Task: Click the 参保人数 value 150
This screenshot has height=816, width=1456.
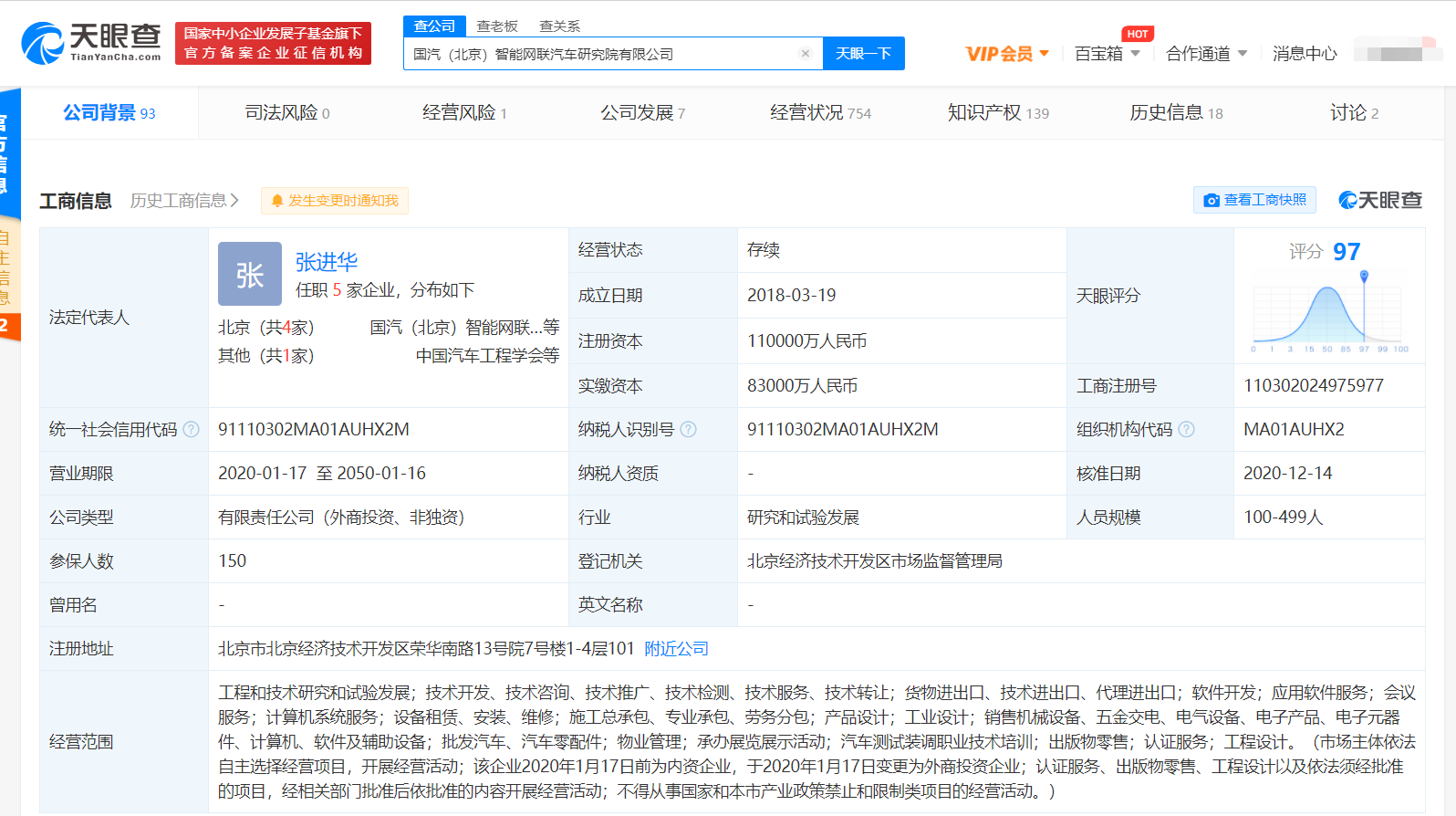Action: click(x=232, y=560)
